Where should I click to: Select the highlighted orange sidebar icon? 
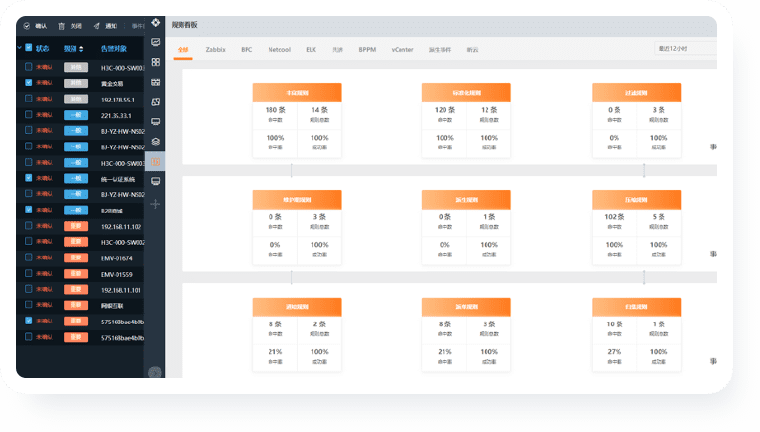point(156,161)
